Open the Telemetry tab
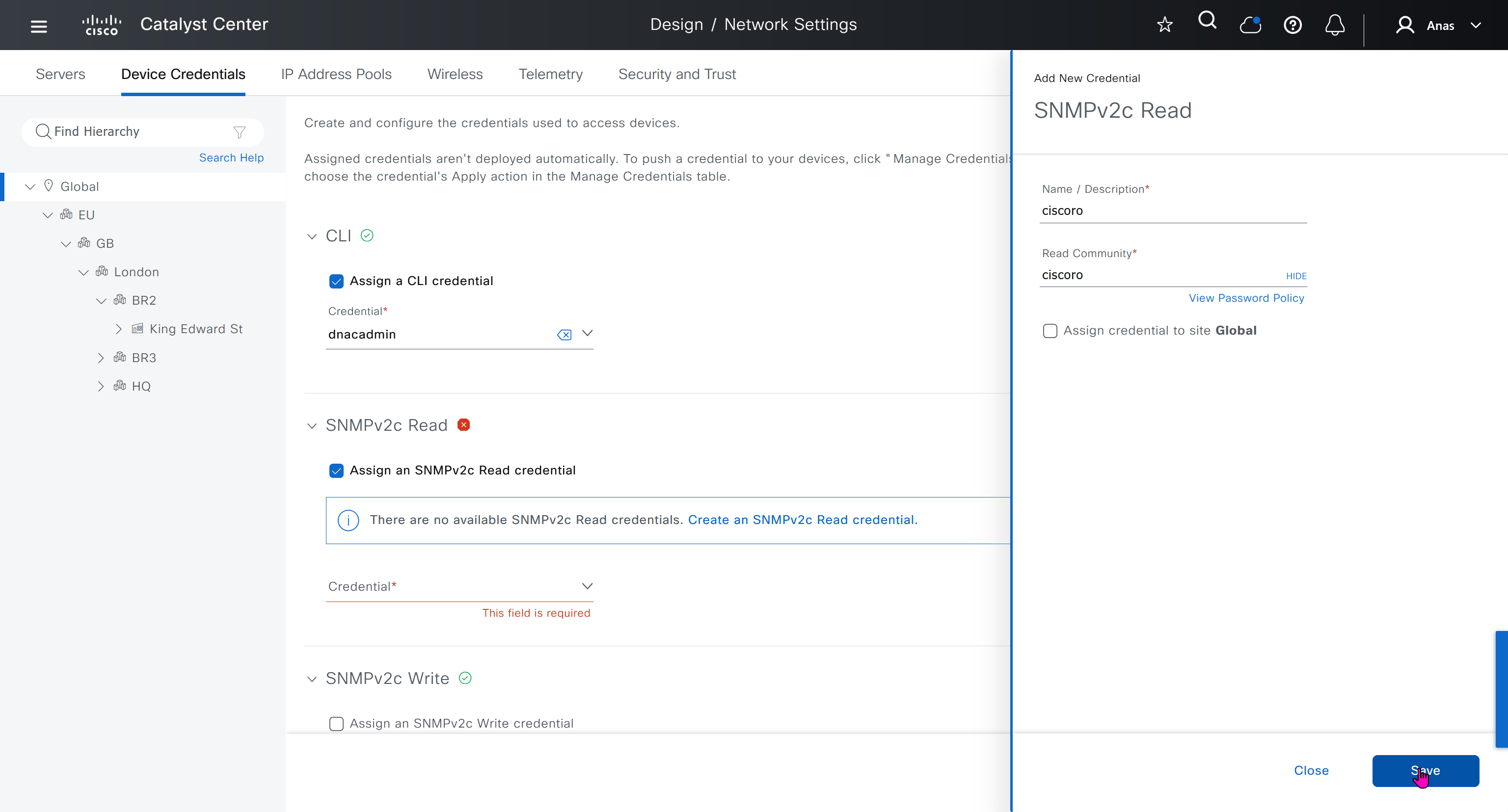The image size is (1508, 812). (550, 74)
